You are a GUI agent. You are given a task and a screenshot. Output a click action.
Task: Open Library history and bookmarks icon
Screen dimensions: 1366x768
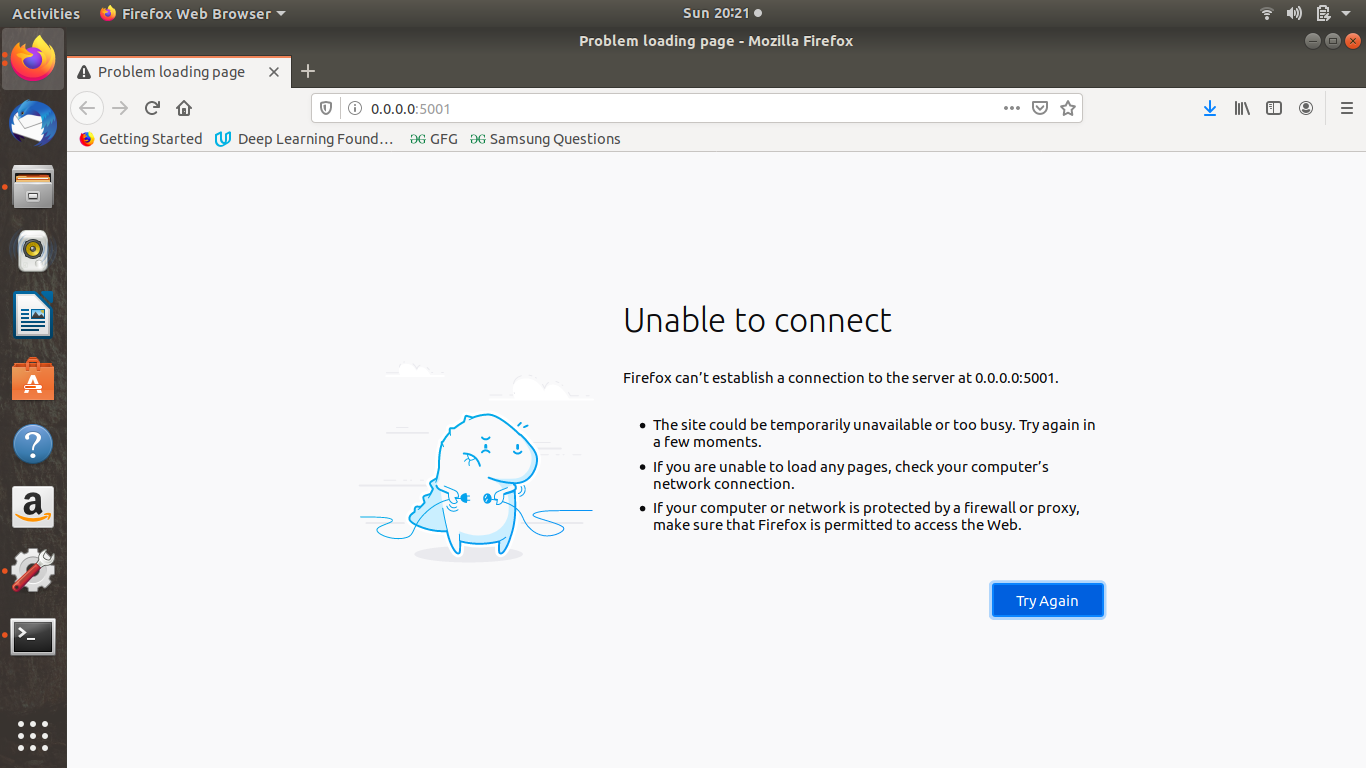tap(1242, 108)
